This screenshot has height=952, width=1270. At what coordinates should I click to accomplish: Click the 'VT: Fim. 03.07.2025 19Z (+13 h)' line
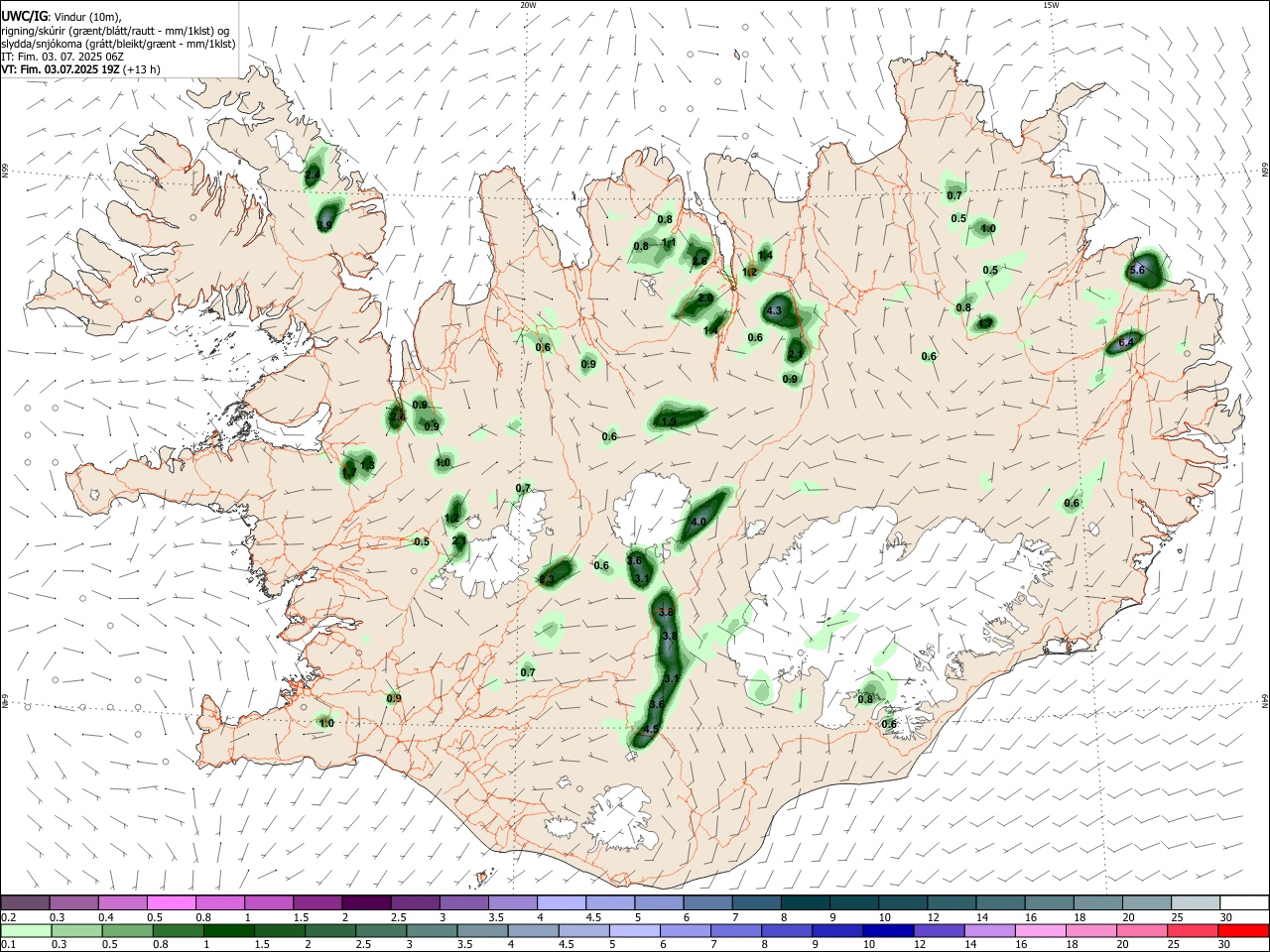(x=81, y=69)
